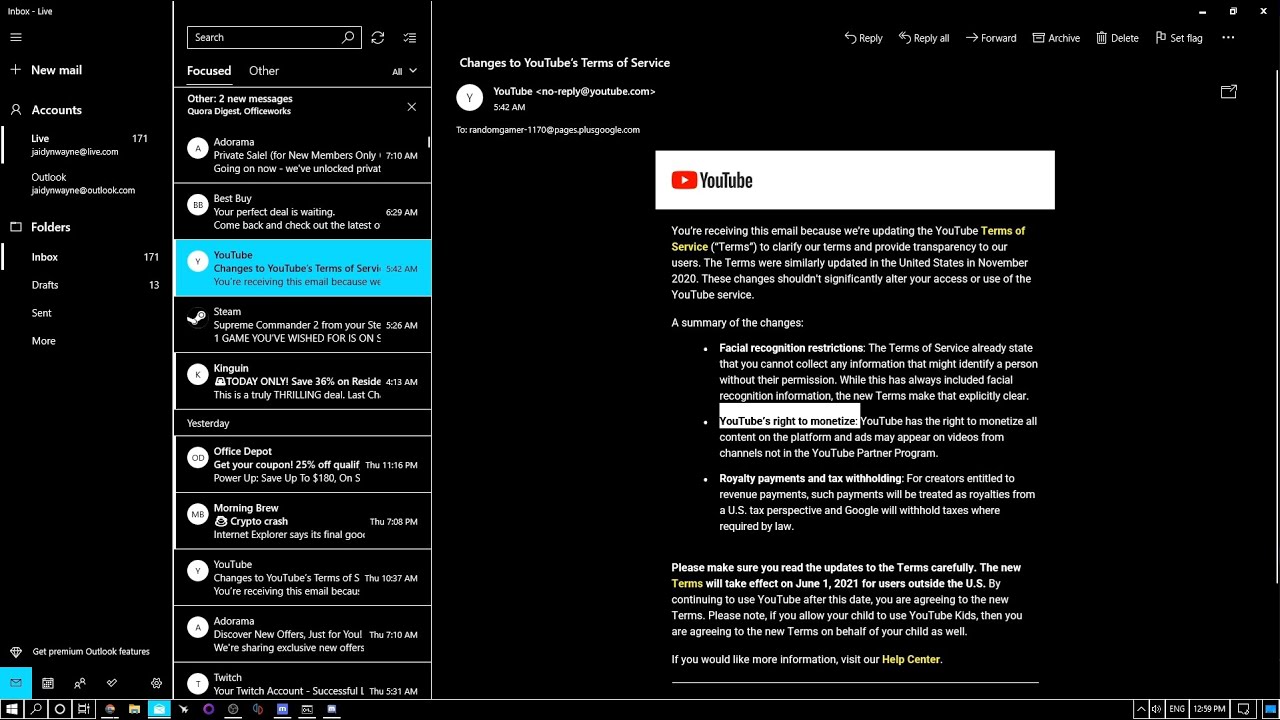The height and width of the screenshot is (720, 1280).
Task: Open Thursday 10:37 AM YouTube email
Action: [x=302, y=577]
